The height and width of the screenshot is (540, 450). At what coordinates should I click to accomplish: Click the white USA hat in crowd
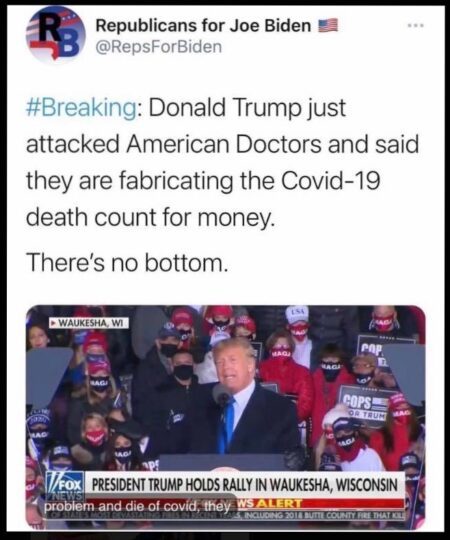point(297,314)
